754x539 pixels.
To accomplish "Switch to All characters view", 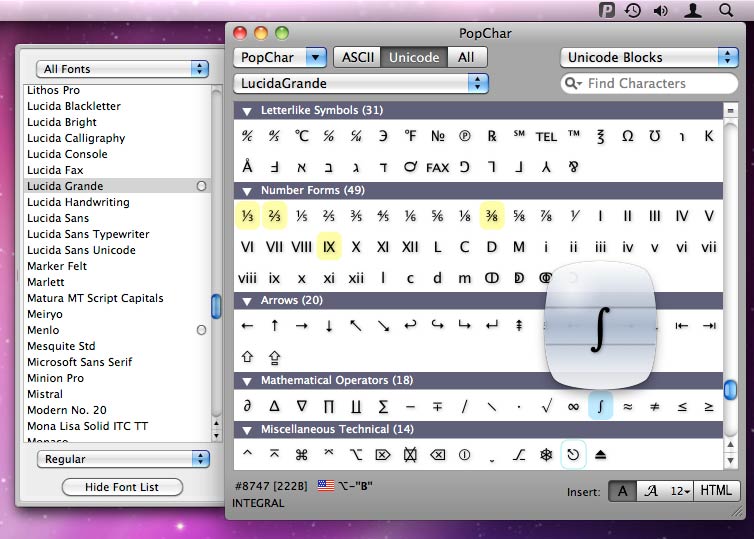I will point(466,57).
